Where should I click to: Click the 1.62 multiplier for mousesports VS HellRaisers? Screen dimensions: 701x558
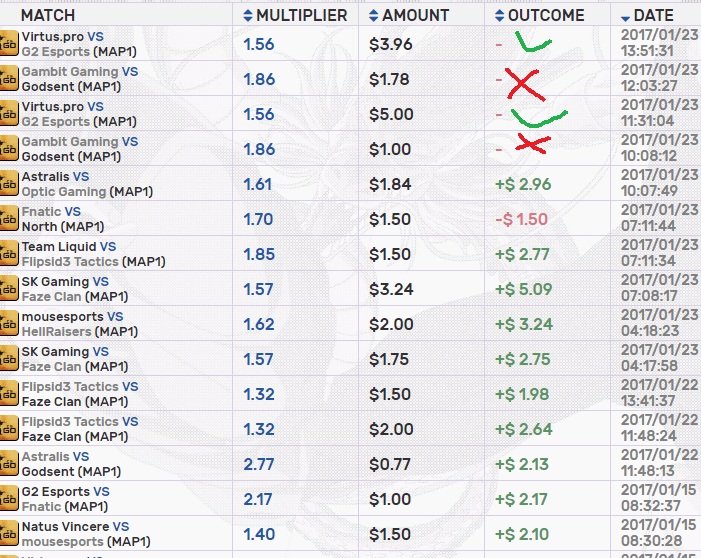(x=258, y=324)
